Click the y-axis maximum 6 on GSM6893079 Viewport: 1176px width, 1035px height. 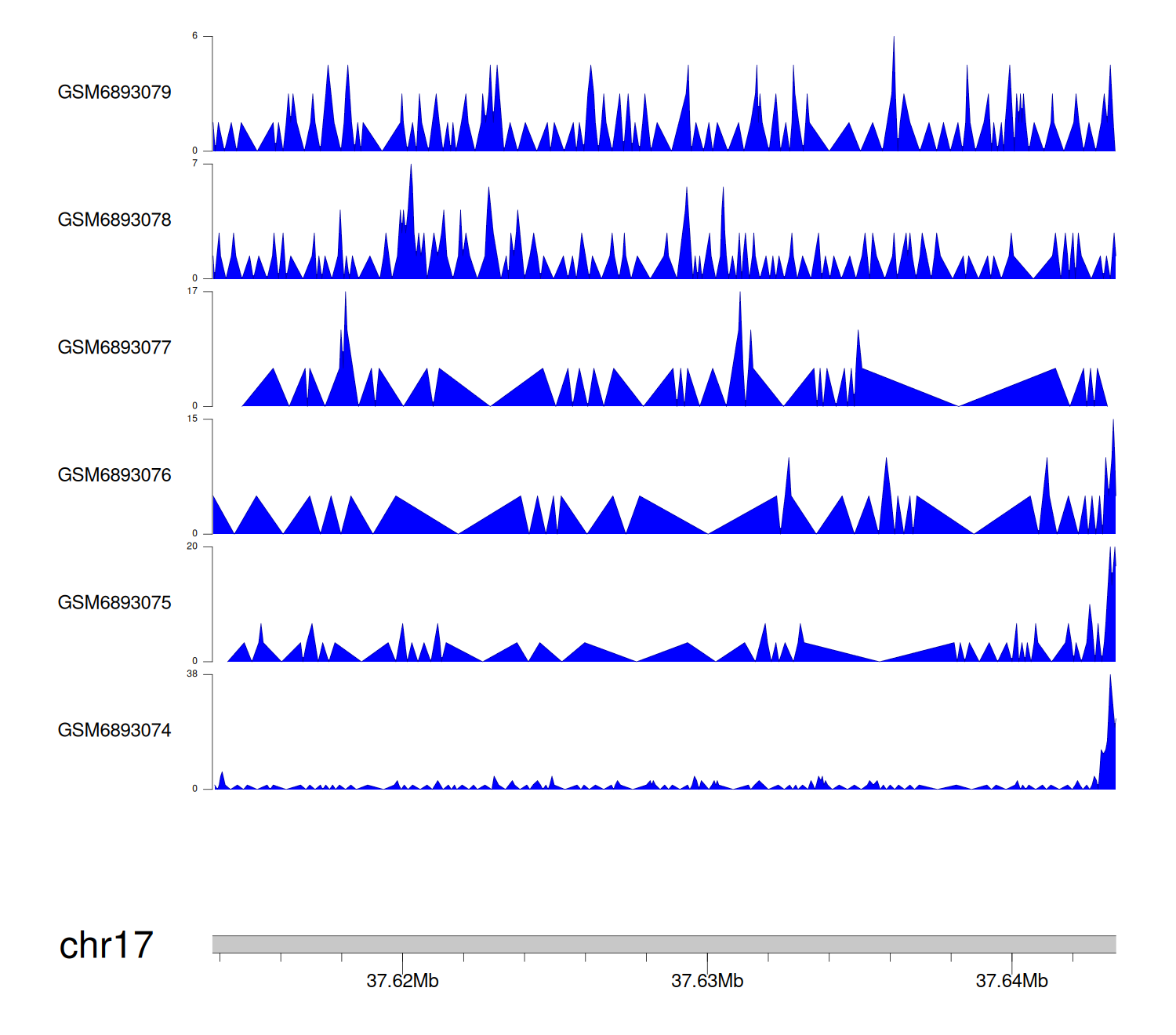194,36
